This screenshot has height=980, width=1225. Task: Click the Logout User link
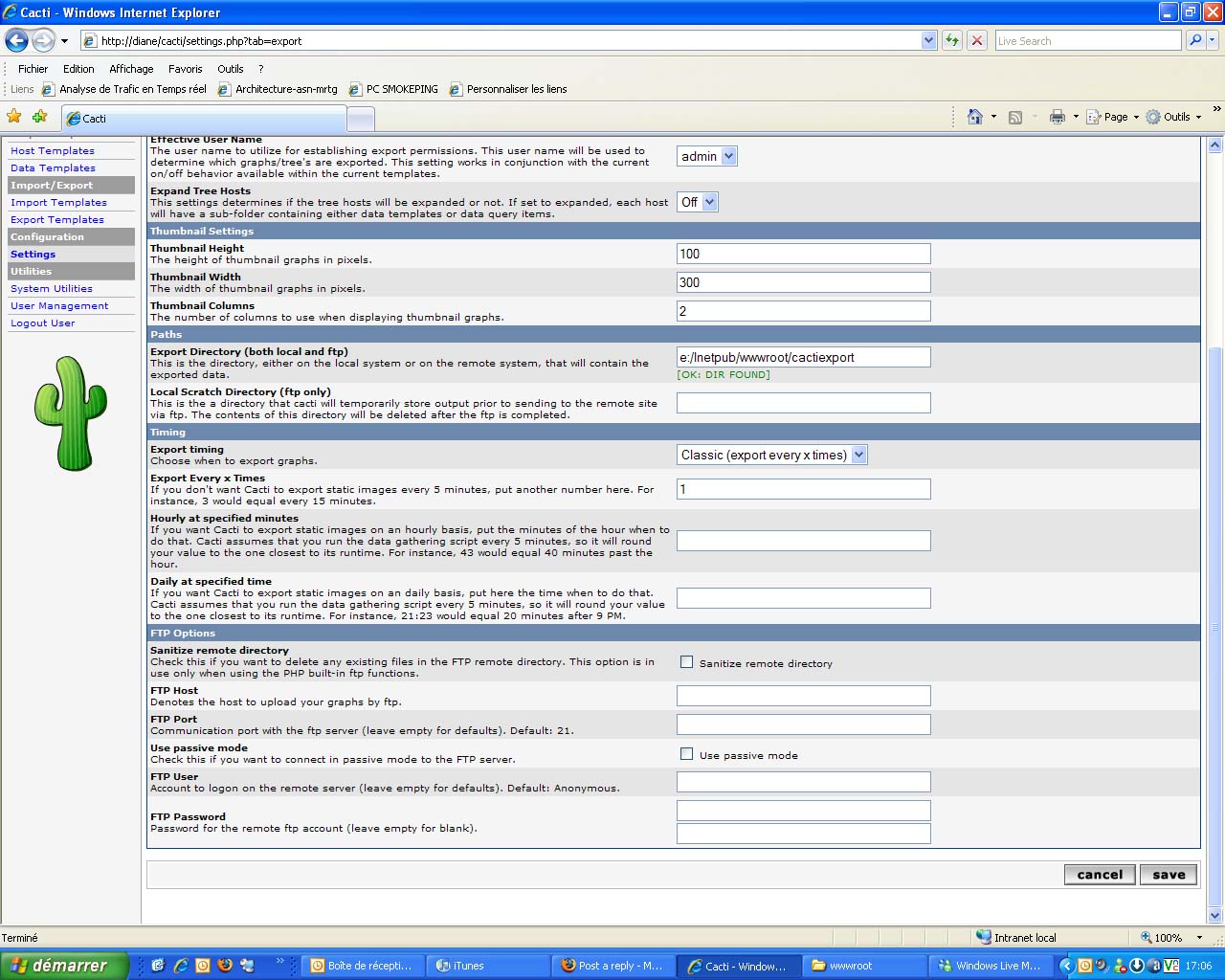click(x=42, y=323)
